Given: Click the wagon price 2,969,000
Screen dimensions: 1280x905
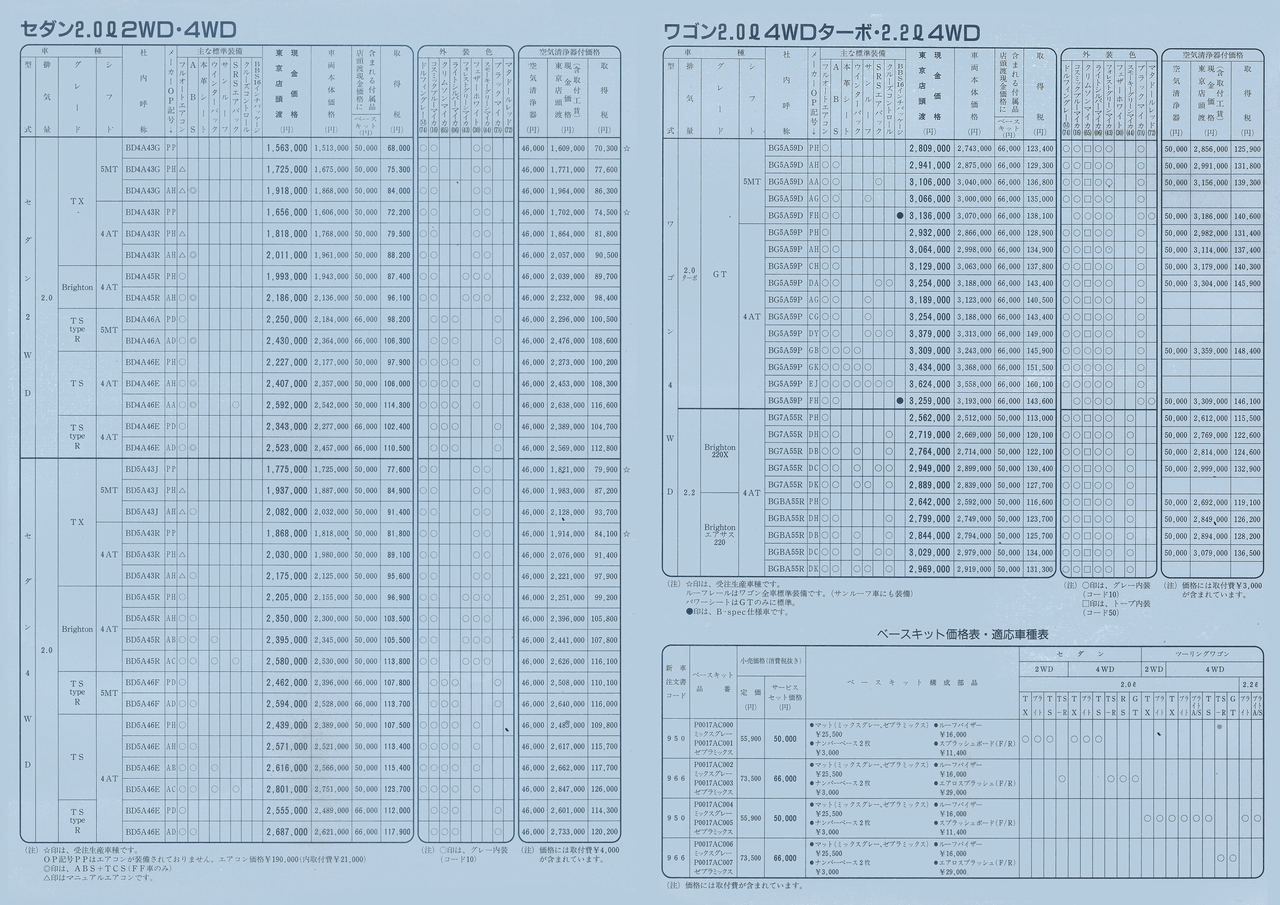Looking at the screenshot, I should click(x=929, y=569).
